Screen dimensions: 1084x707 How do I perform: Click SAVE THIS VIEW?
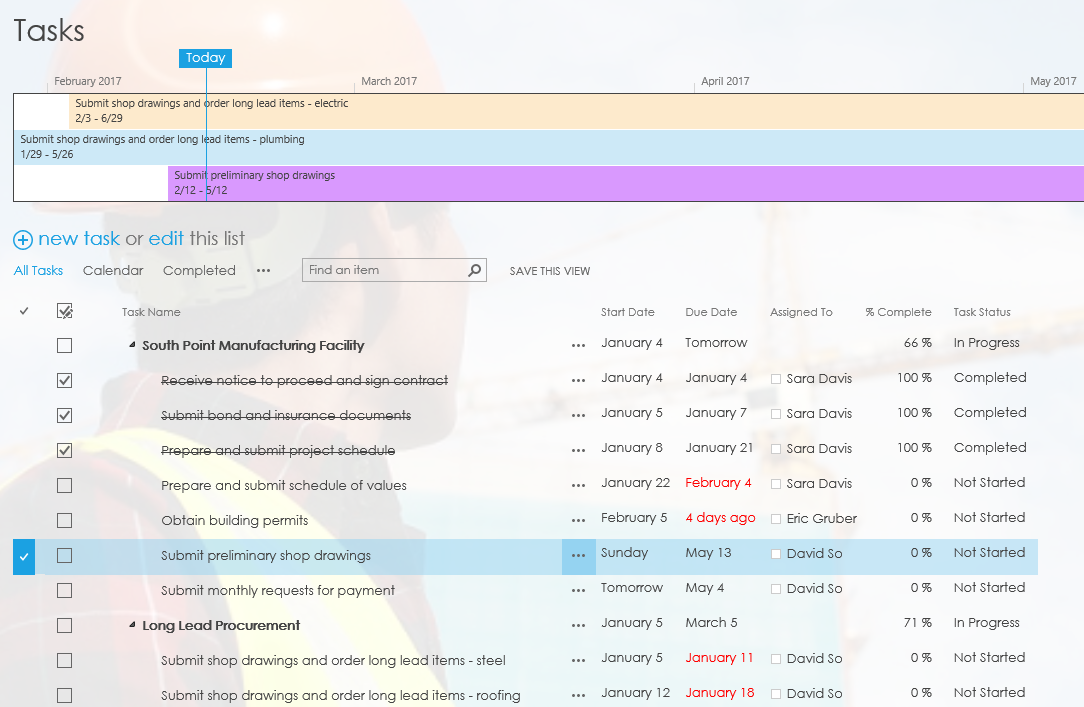tap(550, 271)
